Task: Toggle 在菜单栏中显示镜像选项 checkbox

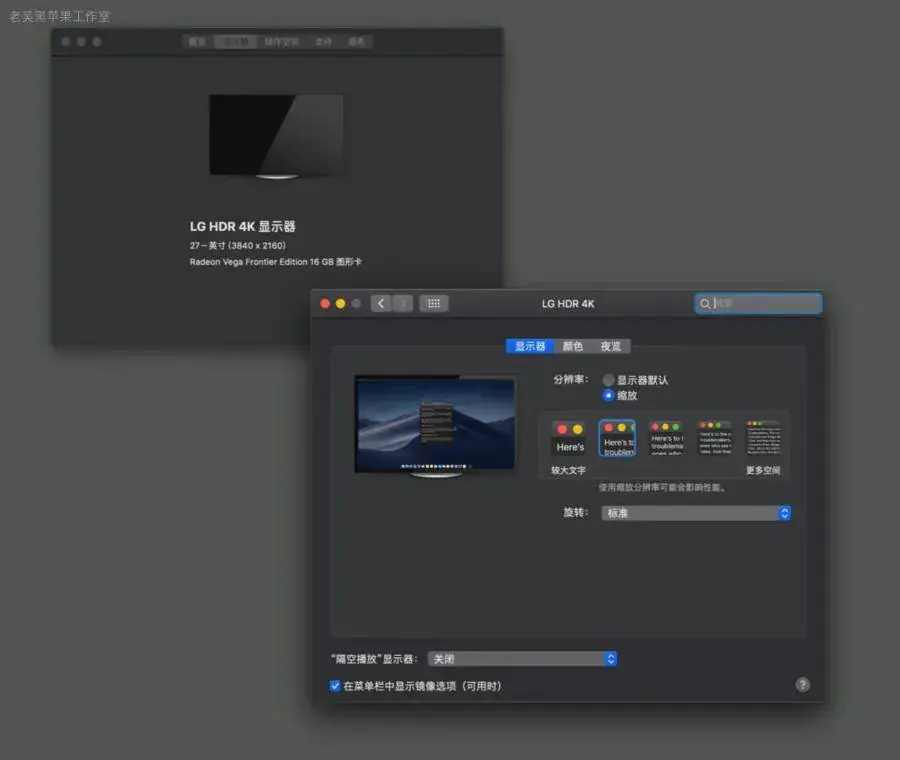Action: pos(335,685)
